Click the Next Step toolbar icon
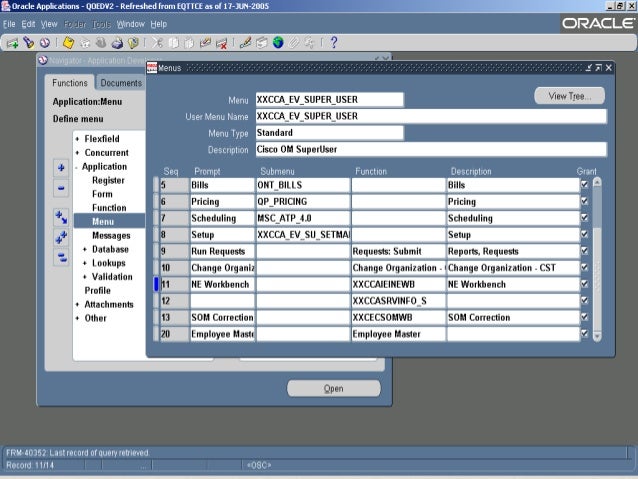This screenshot has width=638, height=479. 85,43
